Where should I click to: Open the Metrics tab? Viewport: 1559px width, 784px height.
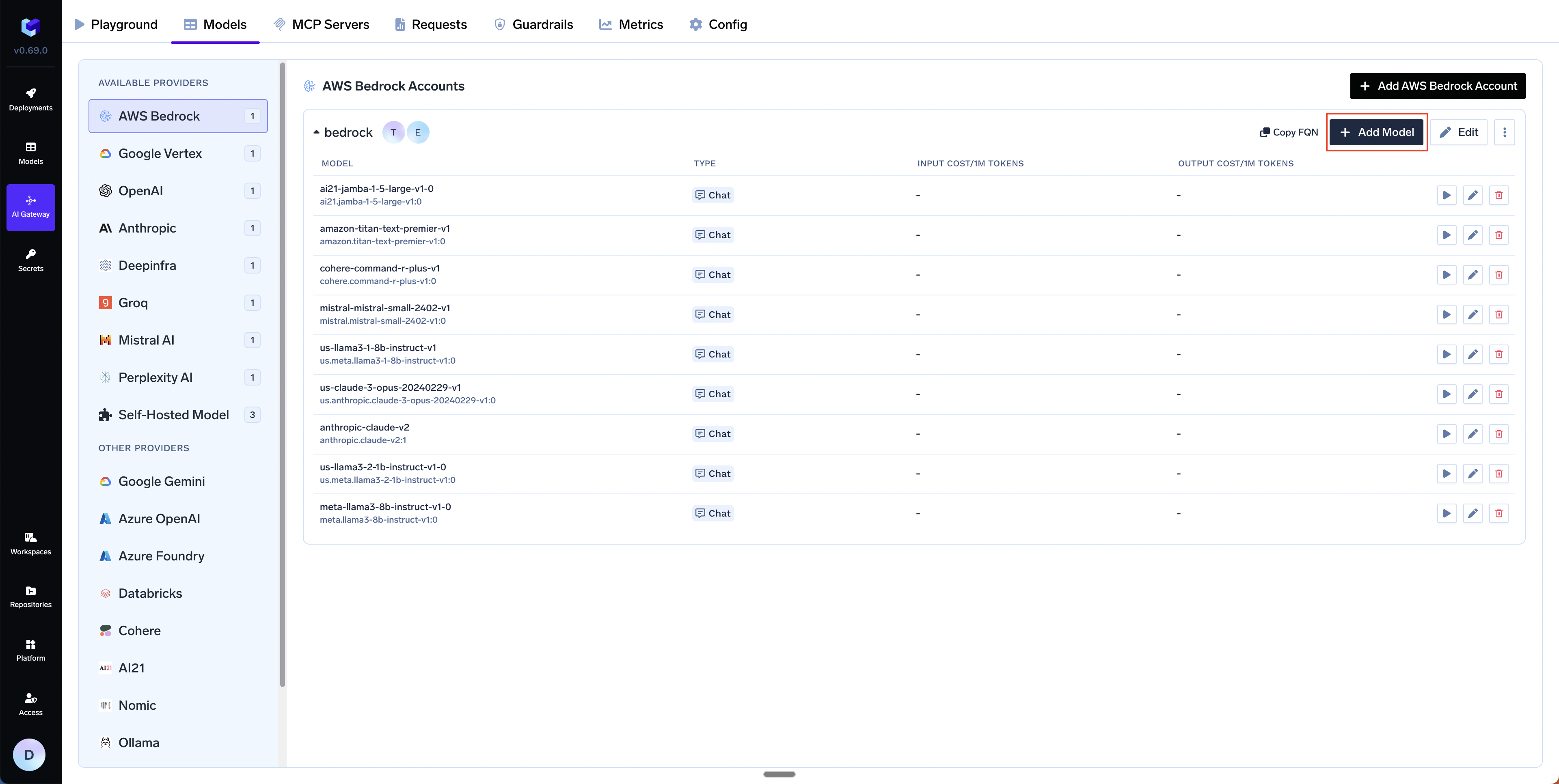click(x=631, y=24)
